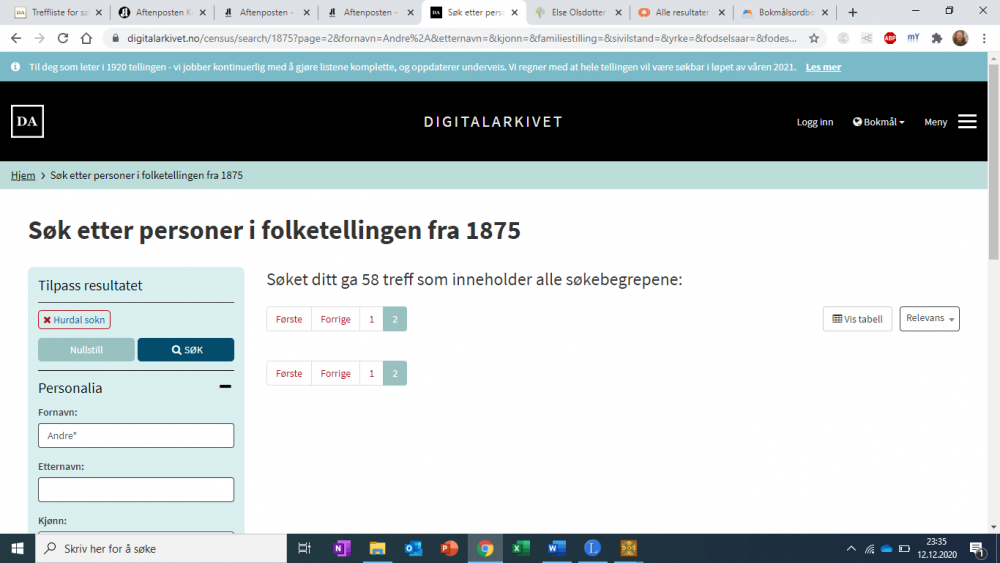Screen dimensions: 1000x563
Task: Open the Relevans sort dropdown
Action: click(x=929, y=319)
